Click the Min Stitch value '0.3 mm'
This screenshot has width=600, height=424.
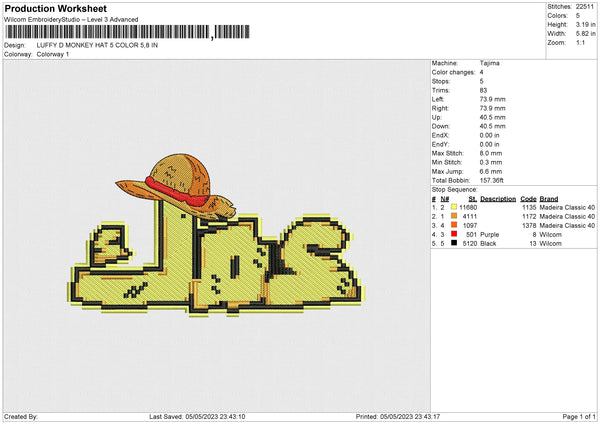491,162
